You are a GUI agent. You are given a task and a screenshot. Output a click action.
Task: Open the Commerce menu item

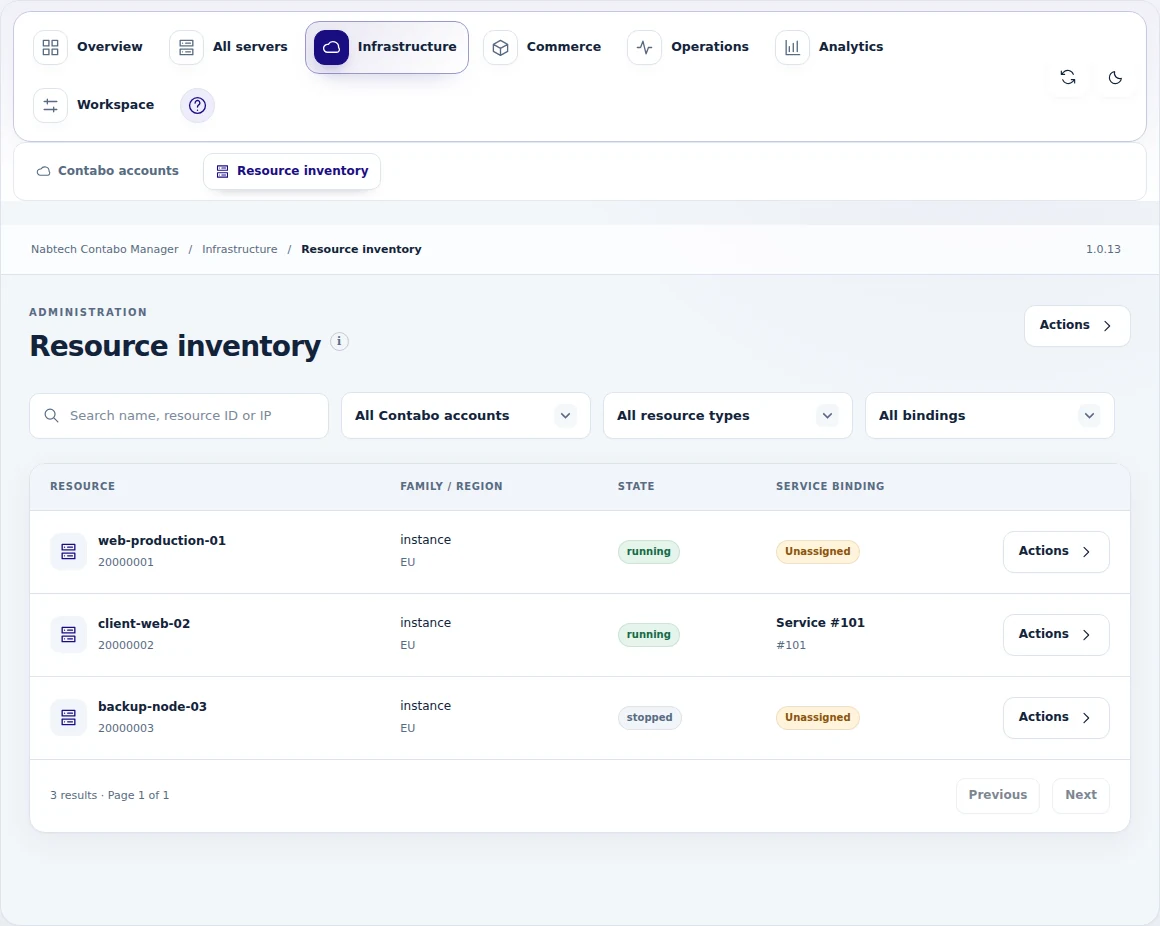tap(542, 47)
